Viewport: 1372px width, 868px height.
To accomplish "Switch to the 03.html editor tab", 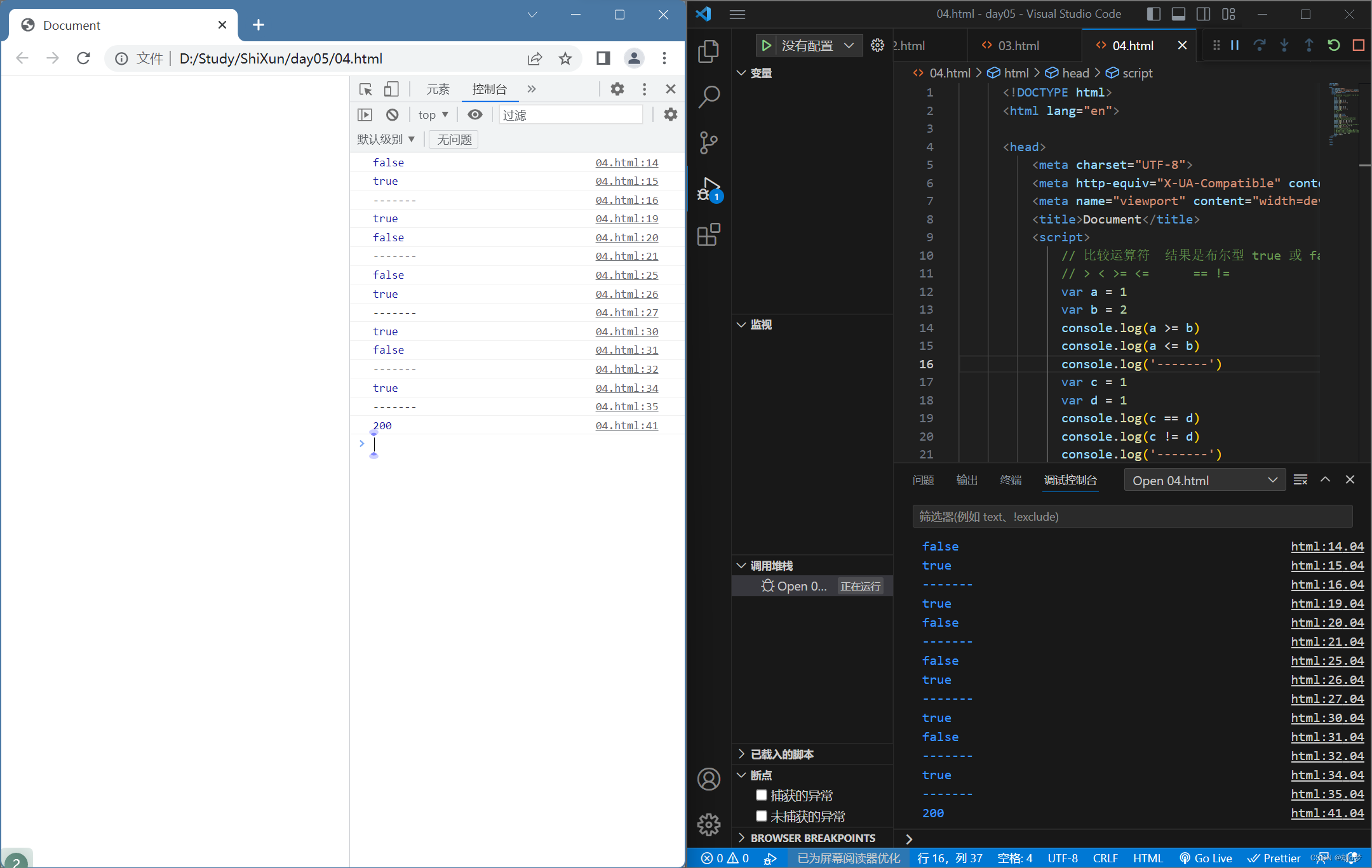I will pyautogui.click(x=1018, y=46).
